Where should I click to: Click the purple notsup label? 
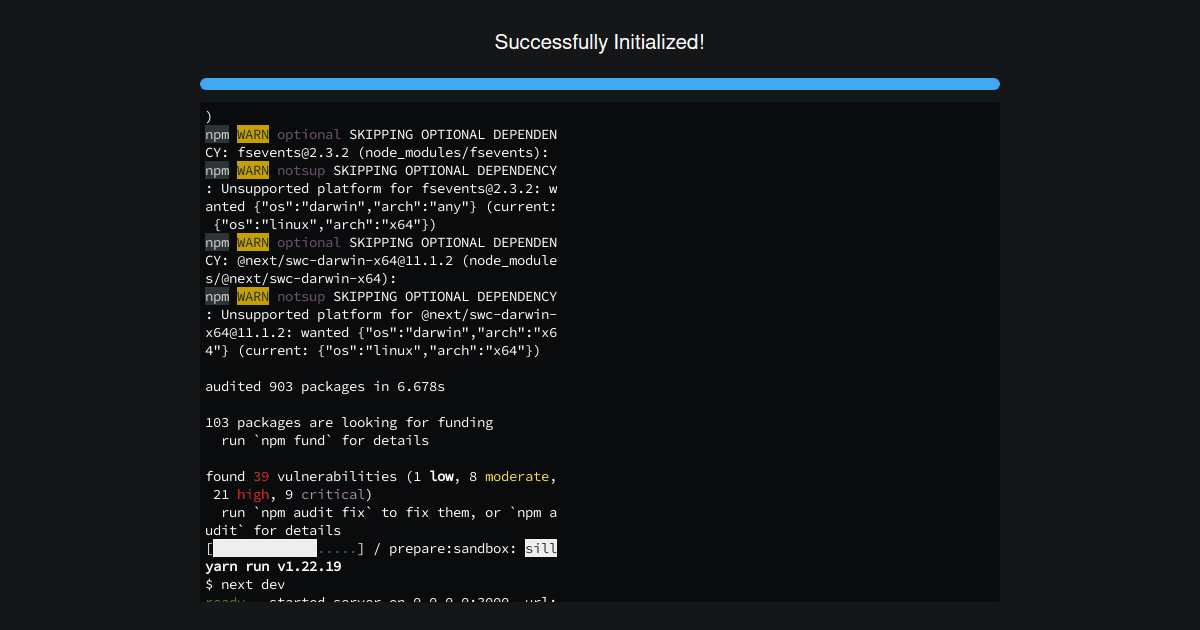pos(301,170)
